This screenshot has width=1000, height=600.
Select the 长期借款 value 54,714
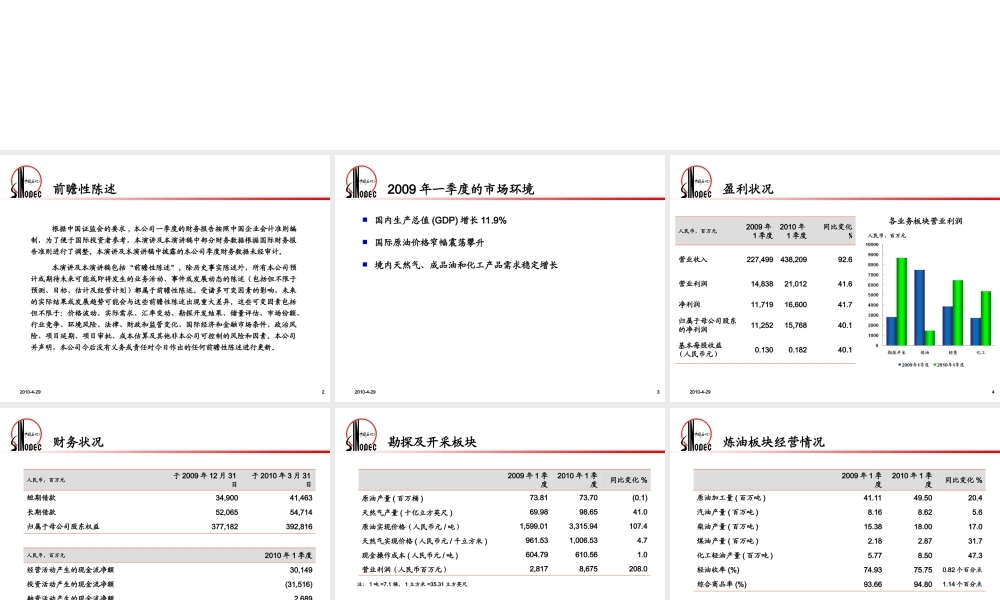click(x=301, y=513)
